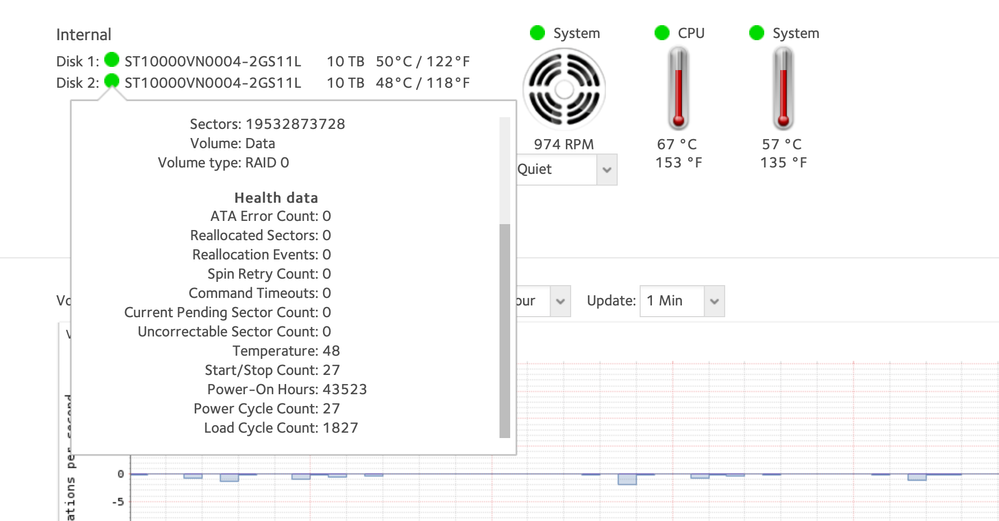Click green status dot beside CPU label

coord(662,32)
